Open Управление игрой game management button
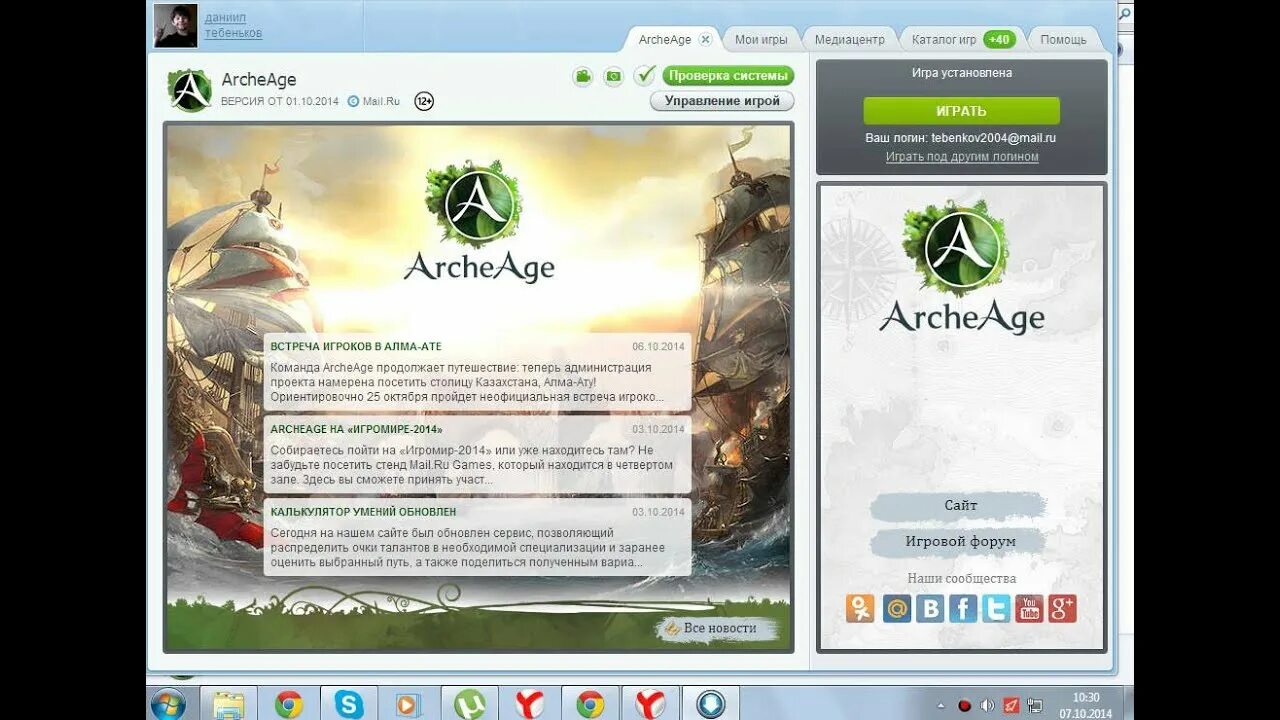Viewport: 1280px width, 720px height. [x=722, y=101]
